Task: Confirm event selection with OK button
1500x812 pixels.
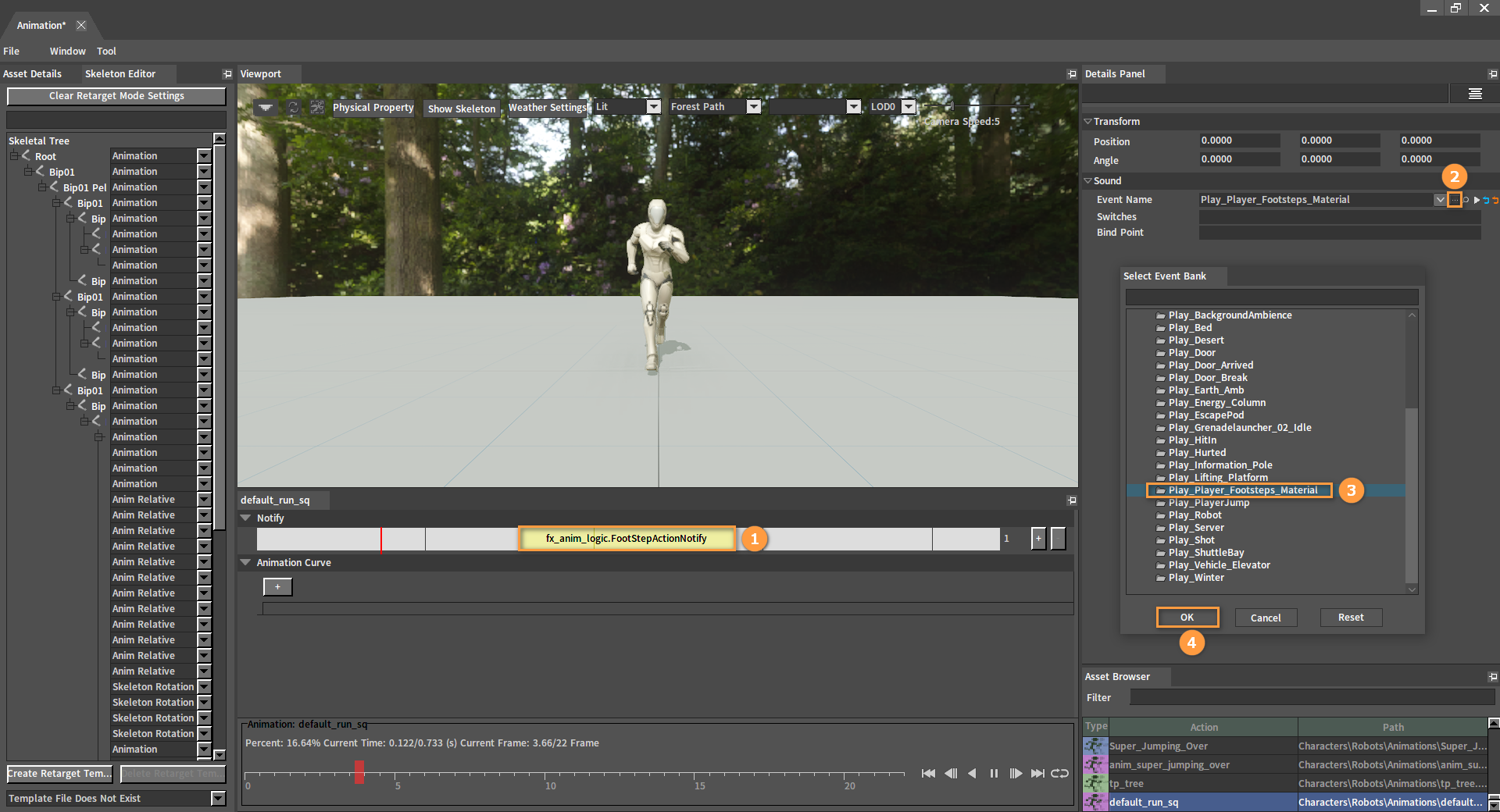Action: coord(1187,618)
